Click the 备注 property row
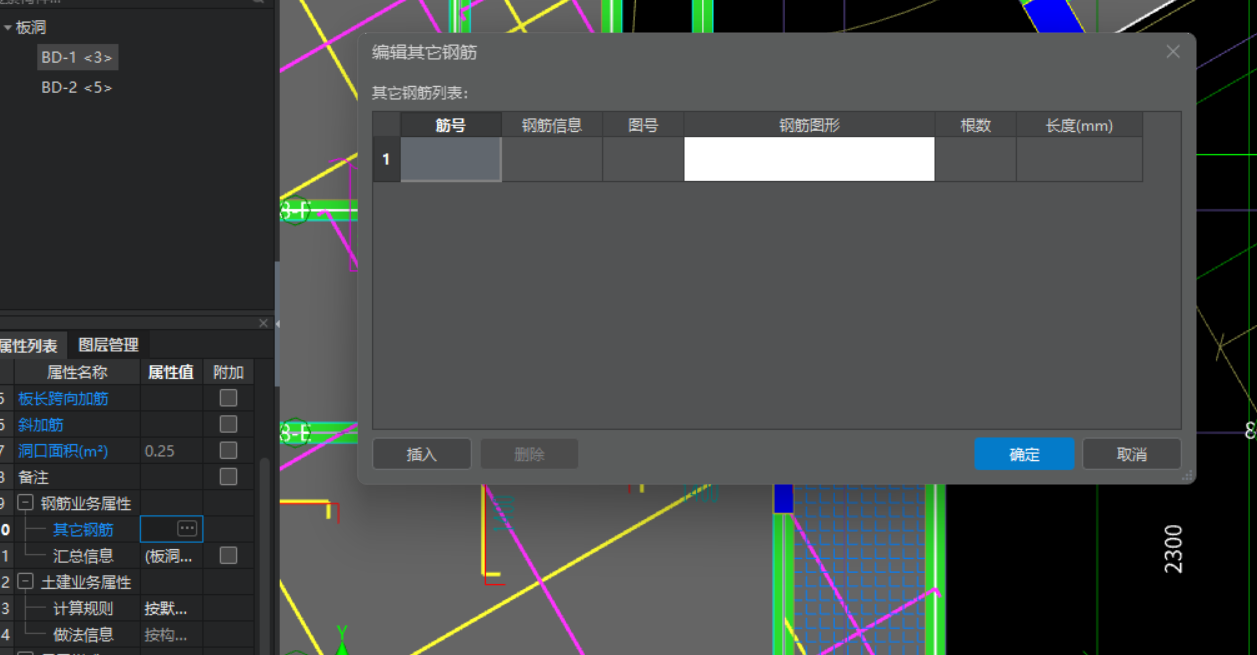Image resolution: width=1257 pixels, height=655 pixels. coord(127,477)
